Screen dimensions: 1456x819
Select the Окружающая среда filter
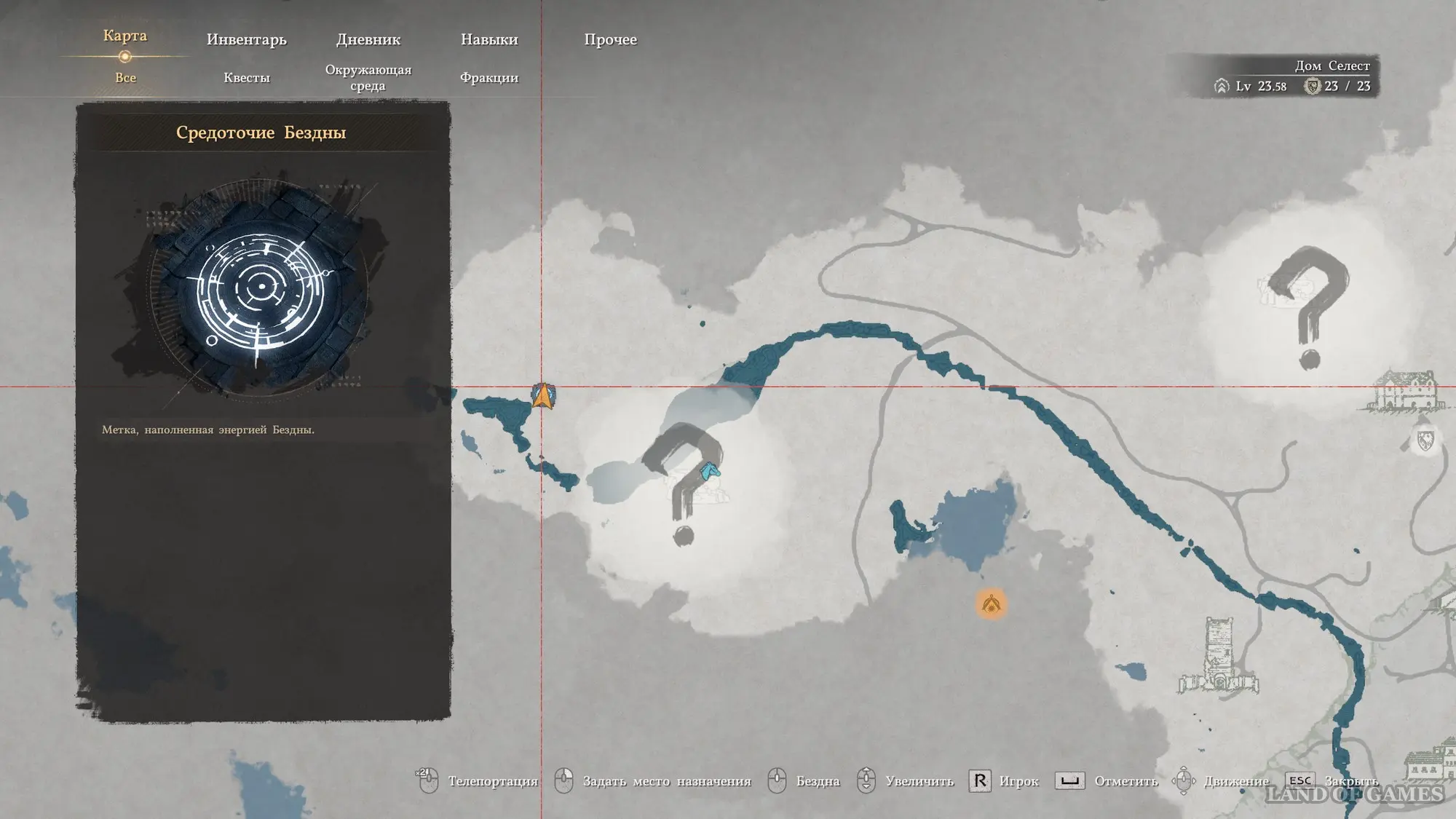(x=368, y=78)
